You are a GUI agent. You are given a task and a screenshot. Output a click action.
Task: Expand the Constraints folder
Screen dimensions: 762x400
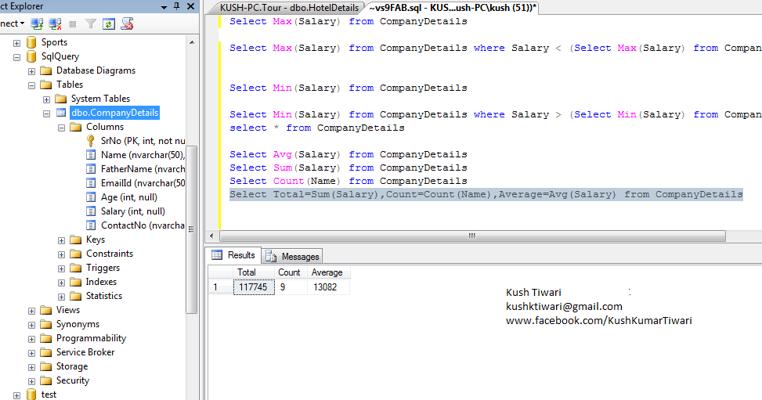62,254
